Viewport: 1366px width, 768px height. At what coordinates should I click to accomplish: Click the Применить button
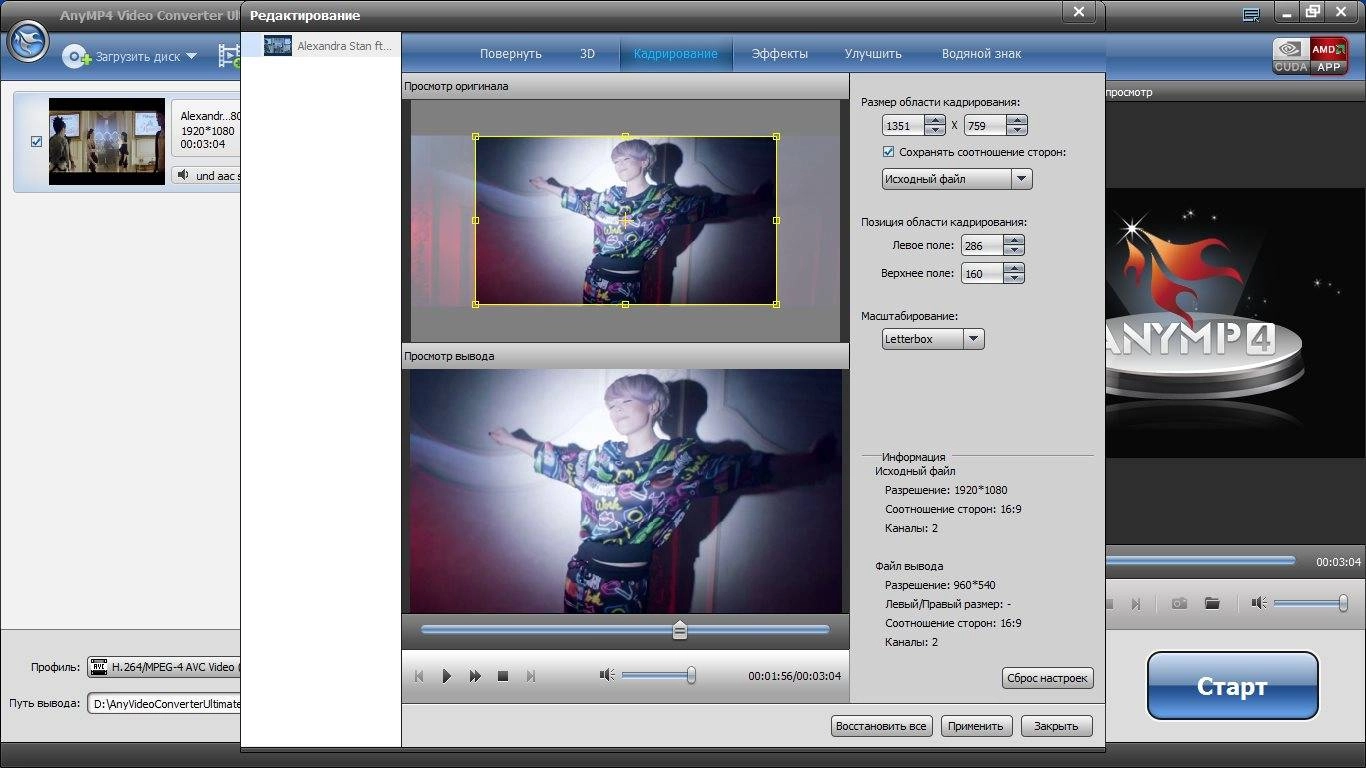pyautogui.click(x=977, y=726)
